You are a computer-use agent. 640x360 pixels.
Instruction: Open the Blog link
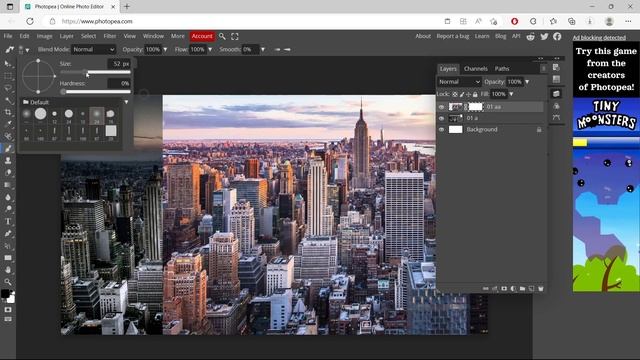(x=500, y=36)
